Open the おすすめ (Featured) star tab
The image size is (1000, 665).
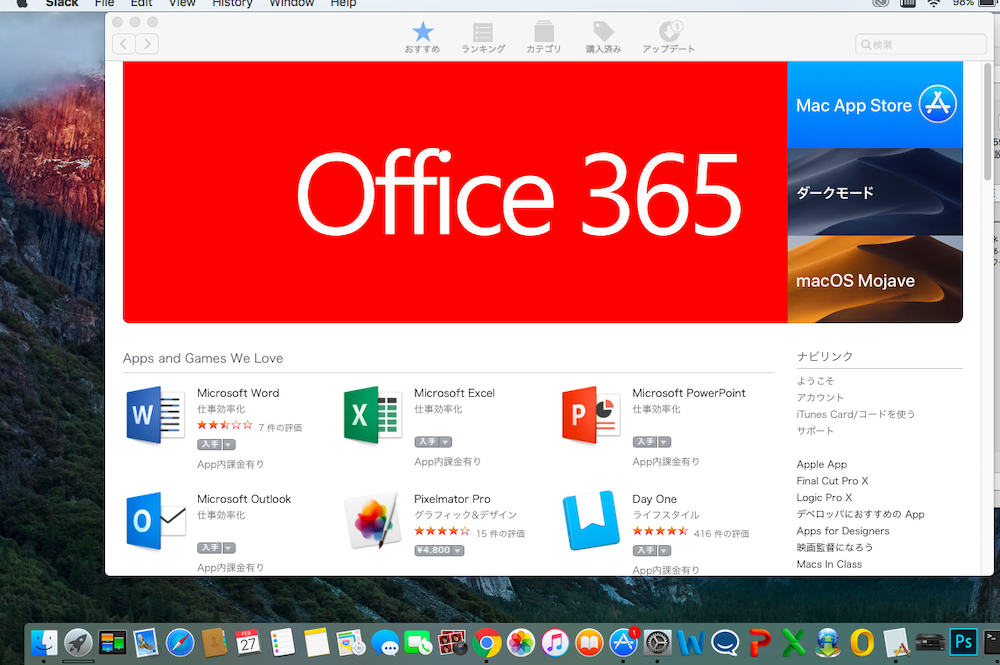[x=422, y=37]
